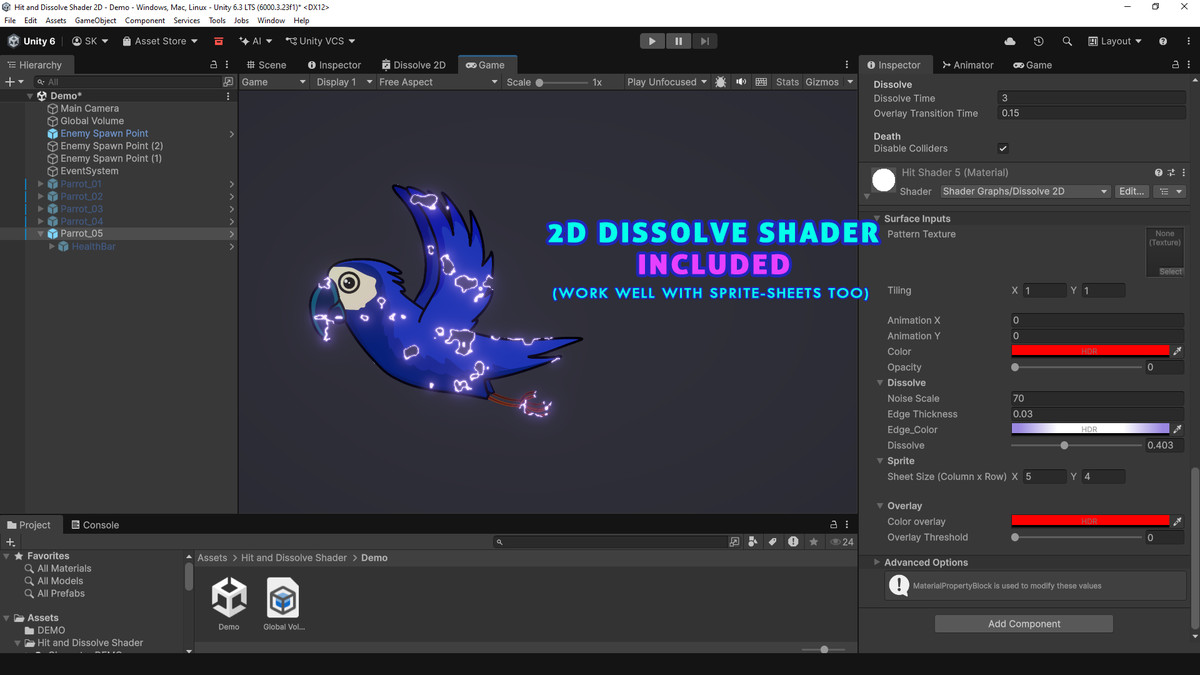The width and height of the screenshot is (1200, 675).
Task: Toggle Stats overlay in Game view
Action: [788, 82]
